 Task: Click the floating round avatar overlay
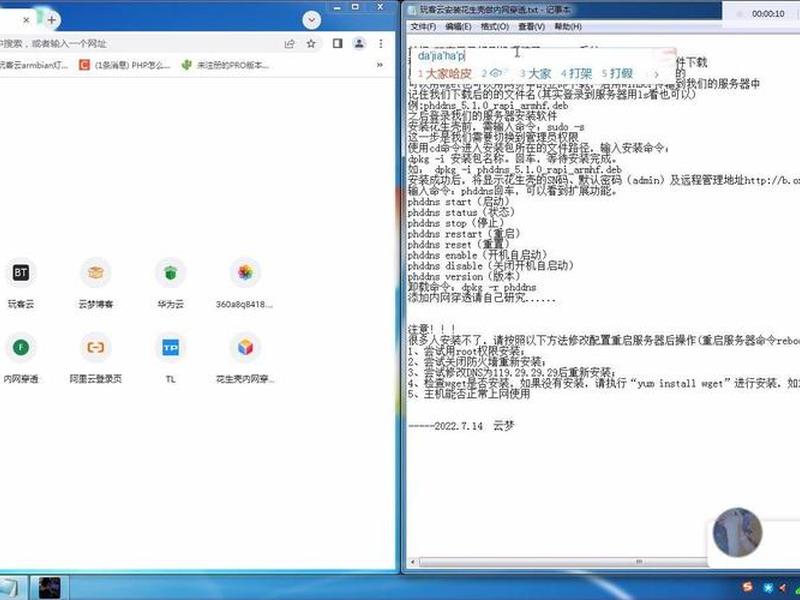[x=737, y=533]
